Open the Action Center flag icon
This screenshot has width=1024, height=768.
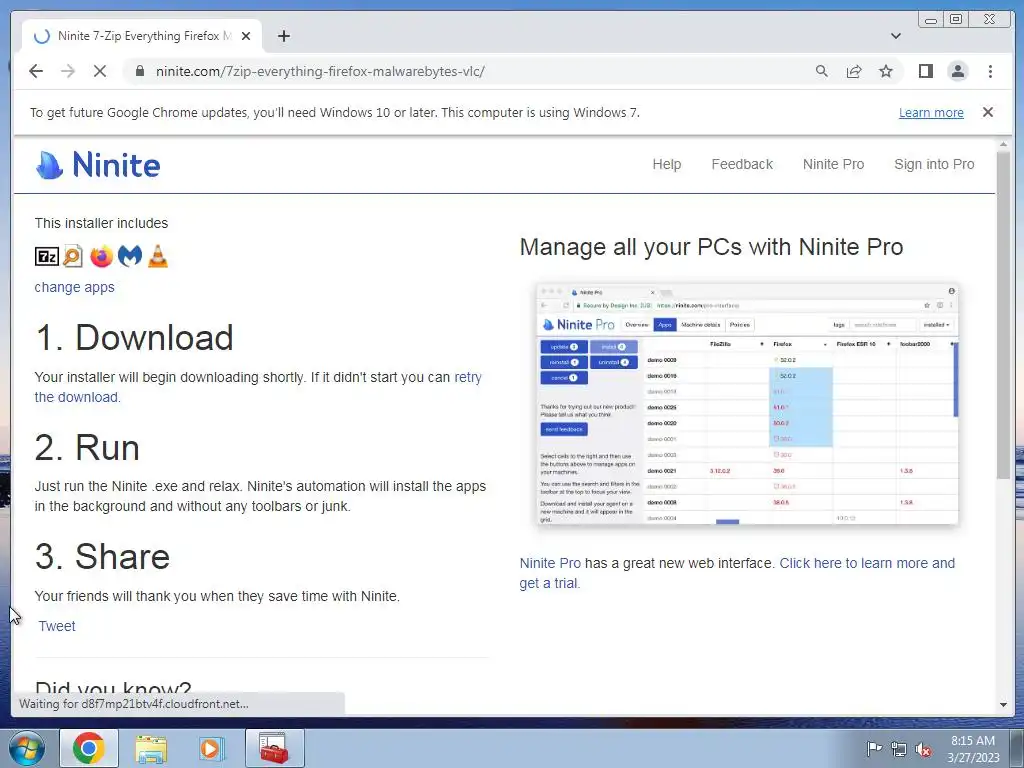click(874, 749)
